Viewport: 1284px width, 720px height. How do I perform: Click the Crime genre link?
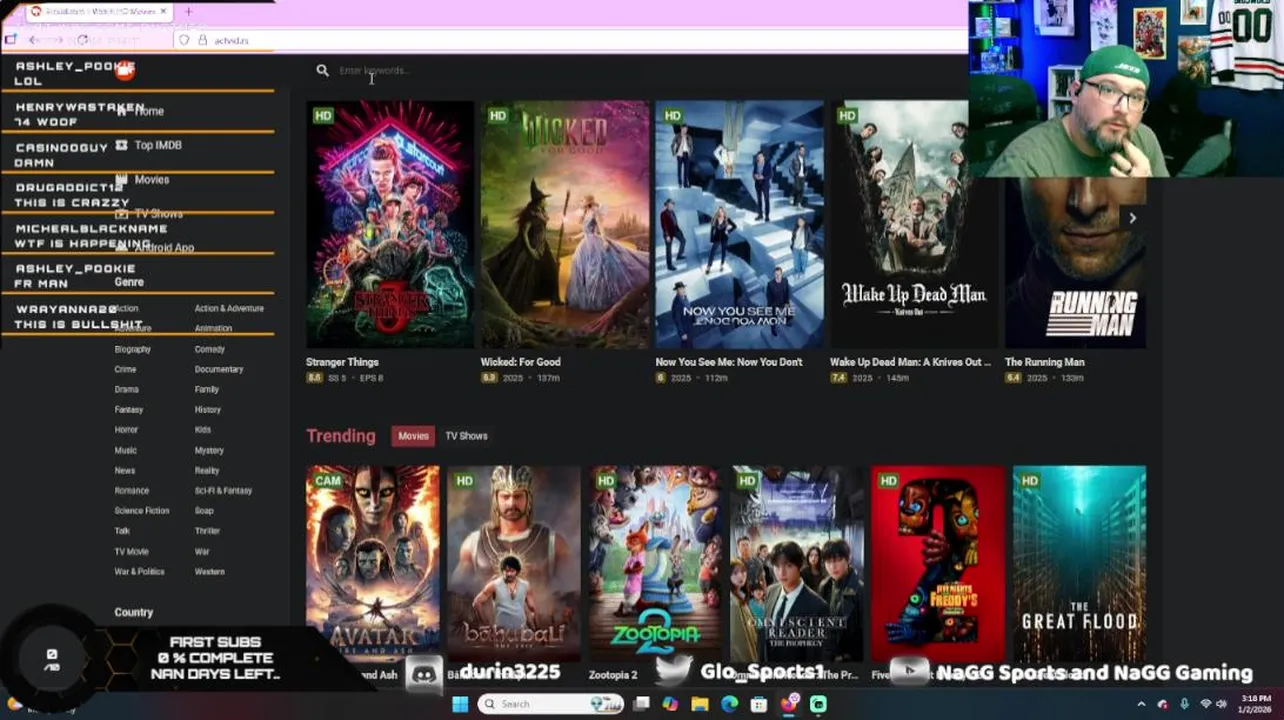(125, 370)
